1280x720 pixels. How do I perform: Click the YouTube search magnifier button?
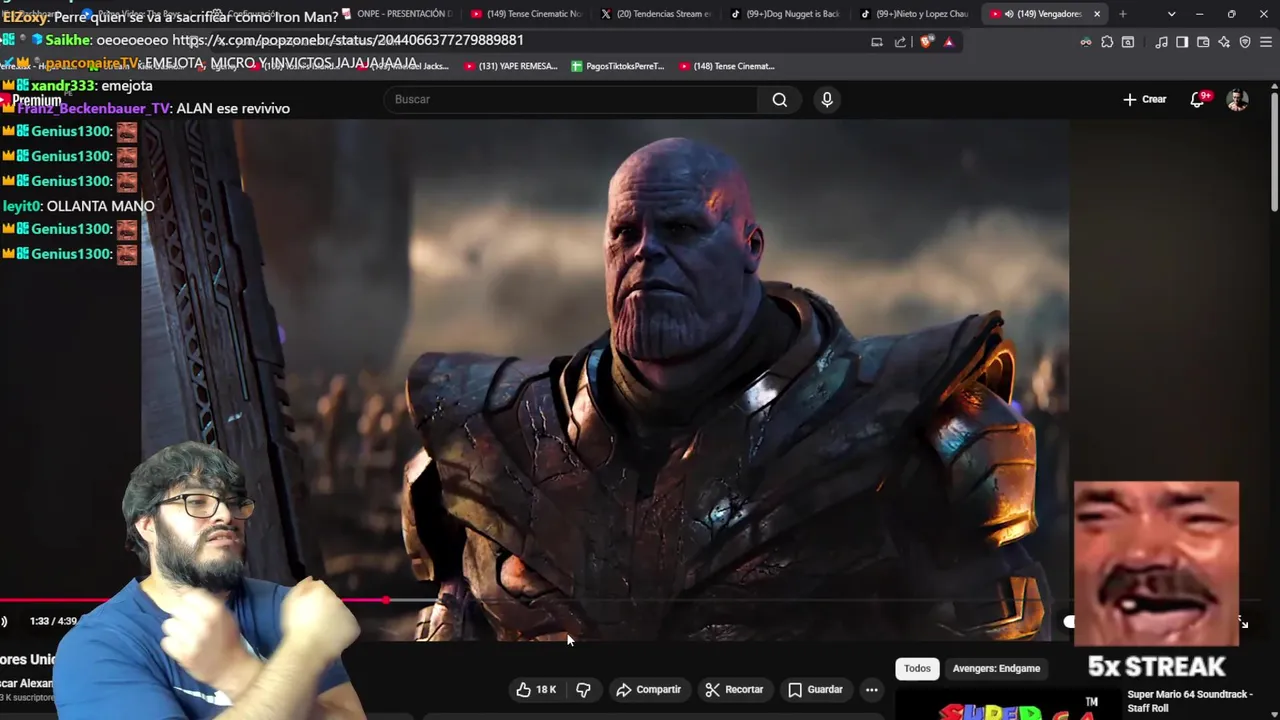tap(780, 99)
